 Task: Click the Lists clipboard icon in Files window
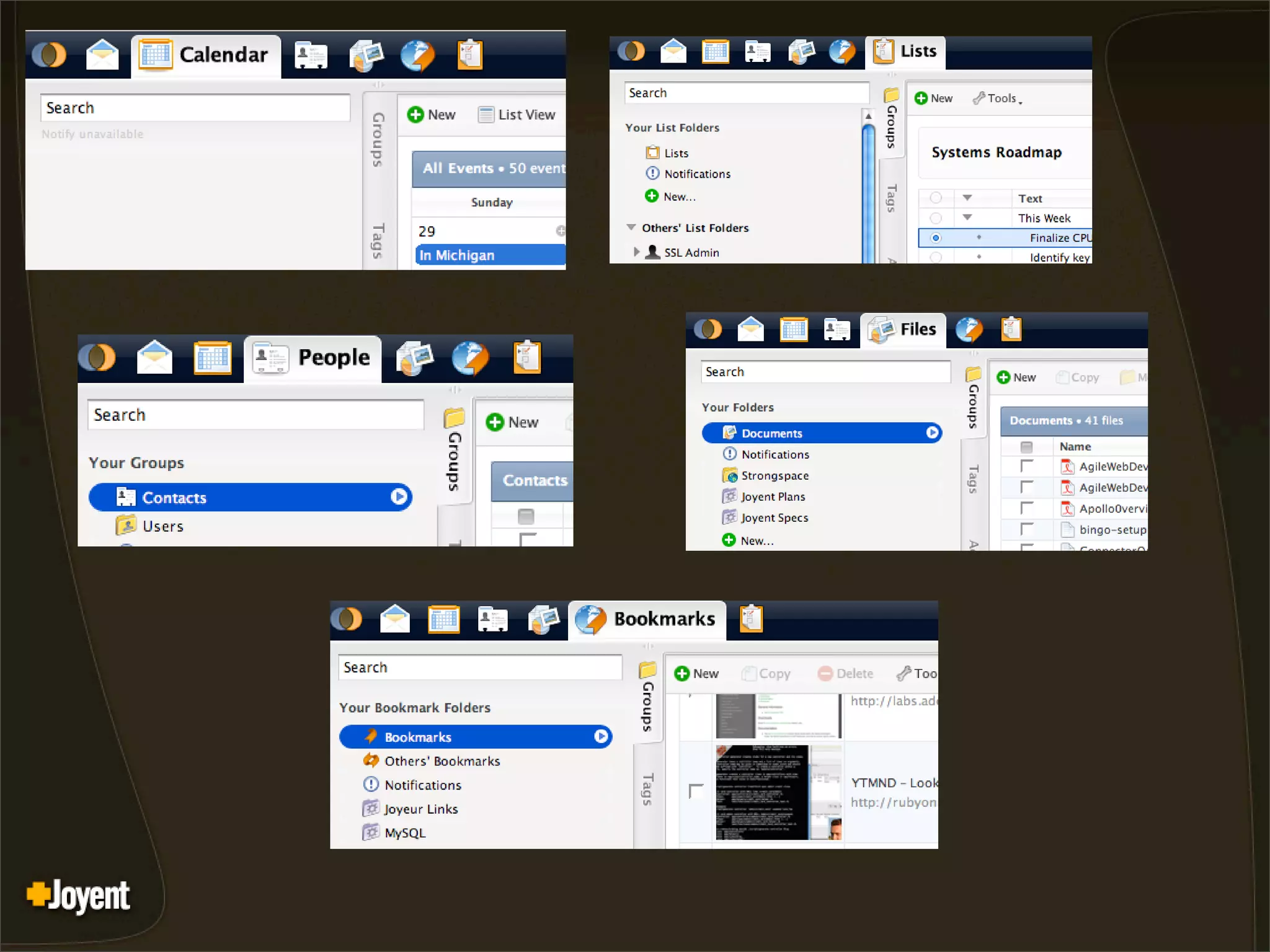coord(1011,329)
